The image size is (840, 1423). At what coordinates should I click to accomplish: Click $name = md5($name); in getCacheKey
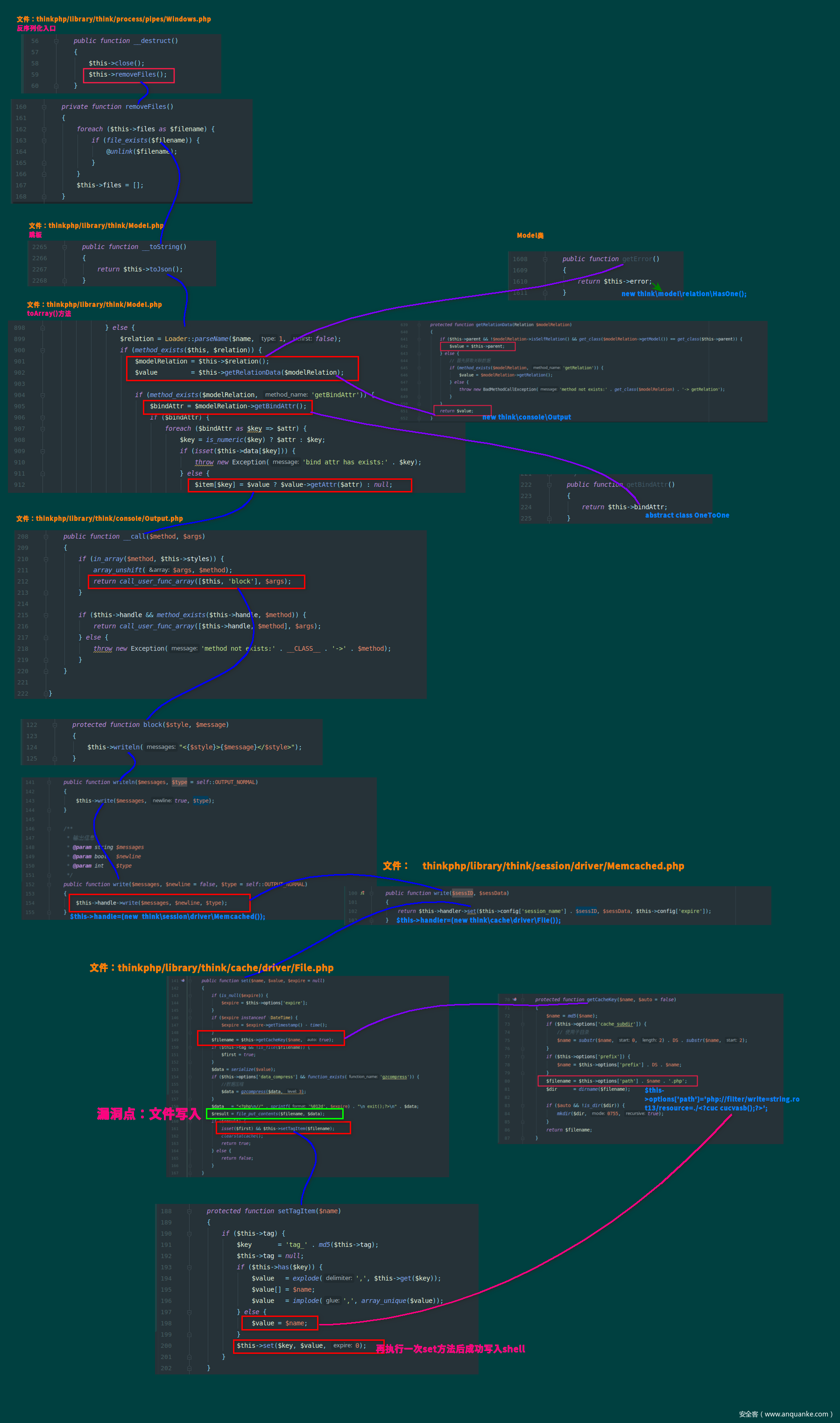pos(572,1016)
